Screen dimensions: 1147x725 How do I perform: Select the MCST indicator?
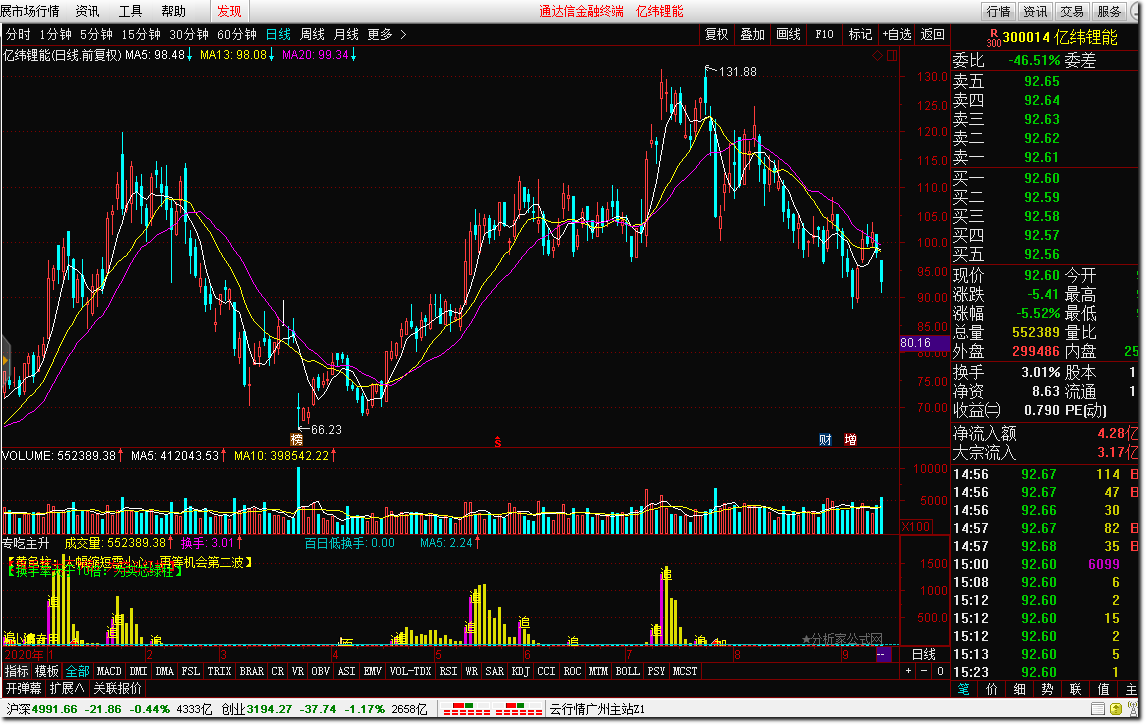[x=685, y=671]
